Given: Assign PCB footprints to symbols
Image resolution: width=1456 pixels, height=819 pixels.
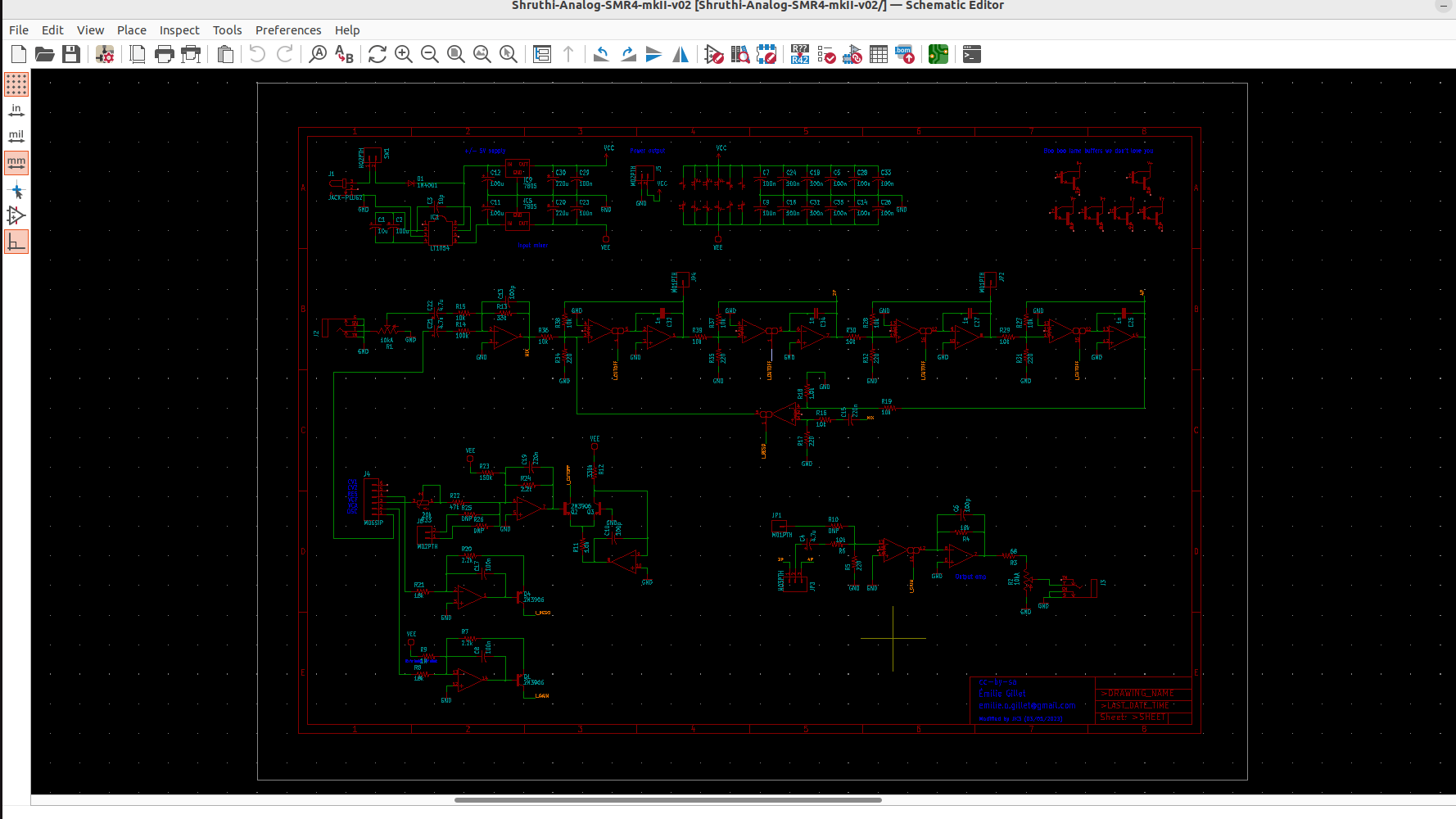Looking at the screenshot, I should (852, 54).
